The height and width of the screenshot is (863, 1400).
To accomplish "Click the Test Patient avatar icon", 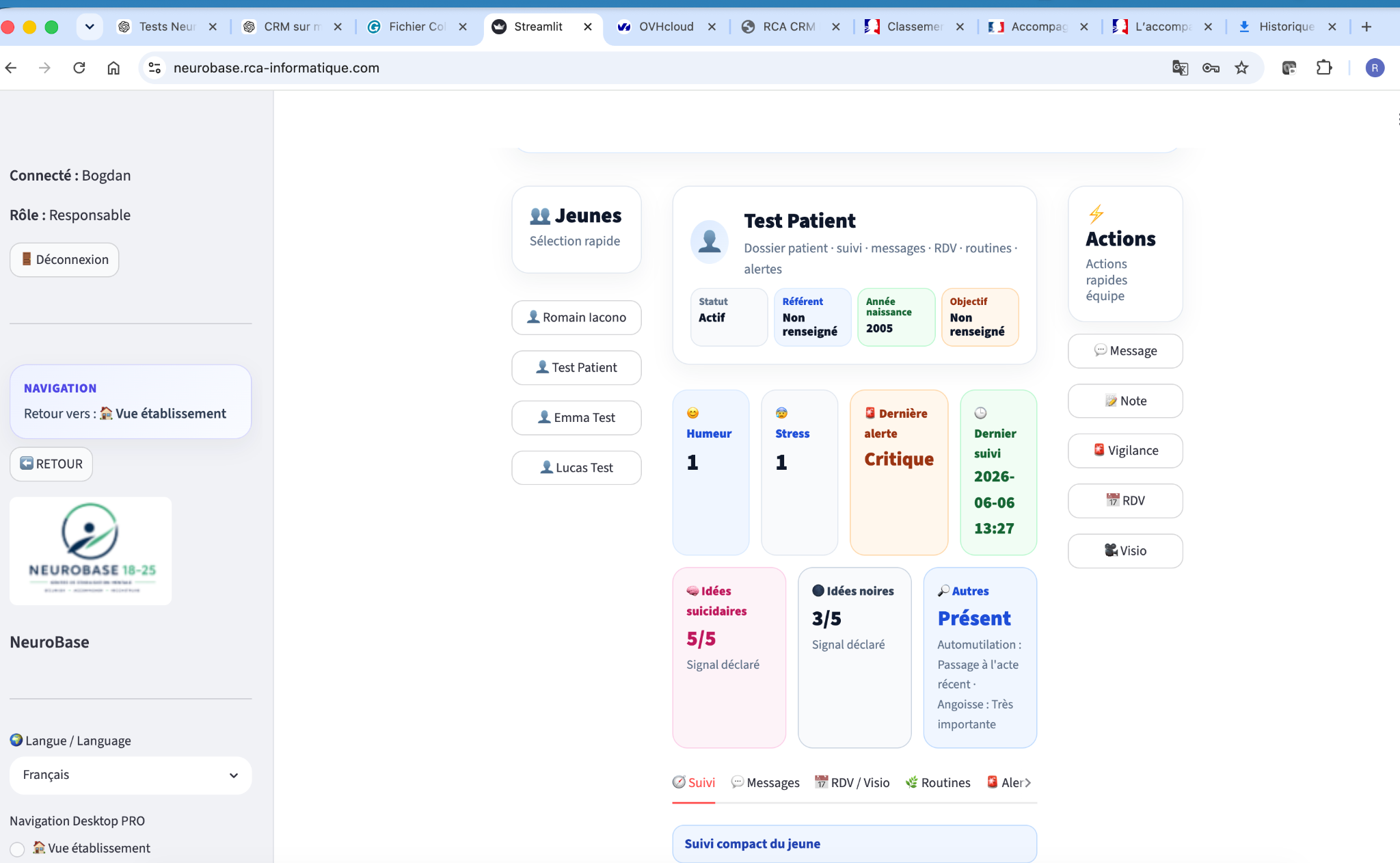I will (710, 241).
